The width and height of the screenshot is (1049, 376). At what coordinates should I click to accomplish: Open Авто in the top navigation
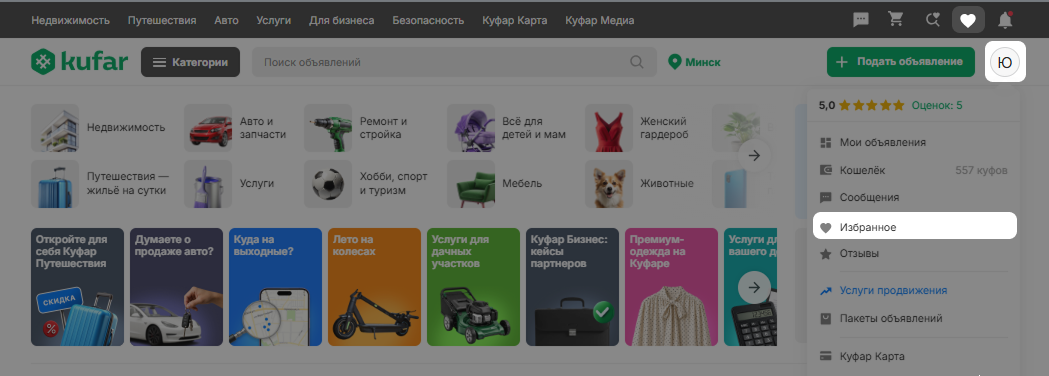click(x=226, y=20)
